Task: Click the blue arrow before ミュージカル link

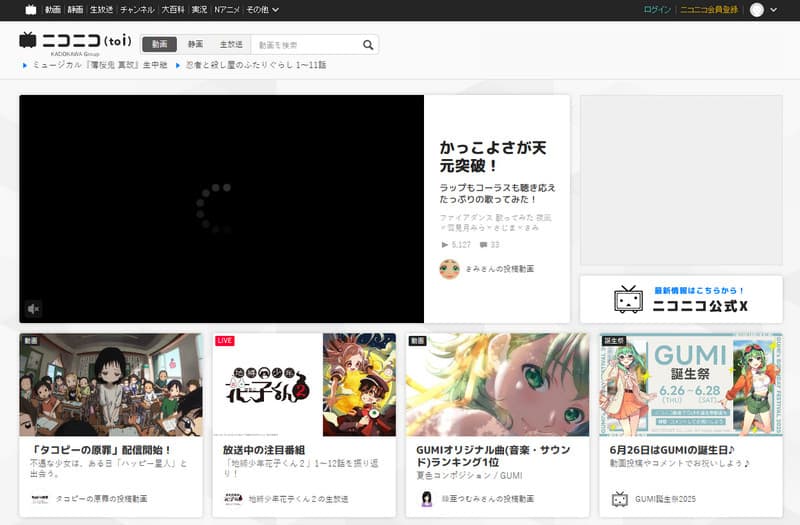Action: (x=24, y=65)
